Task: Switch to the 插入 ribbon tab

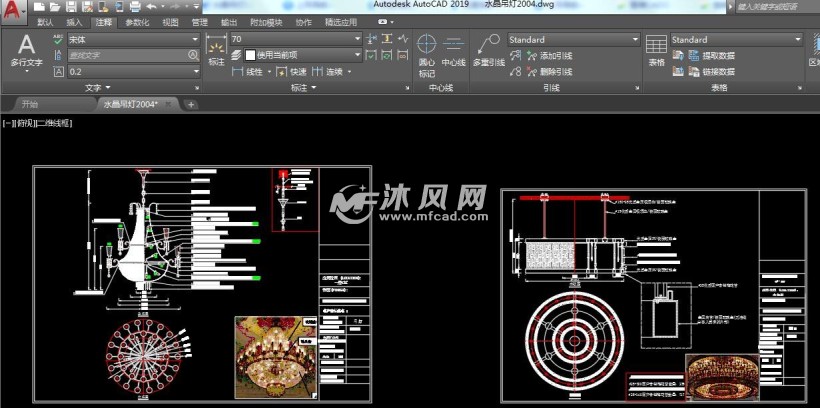Action: tap(74, 22)
